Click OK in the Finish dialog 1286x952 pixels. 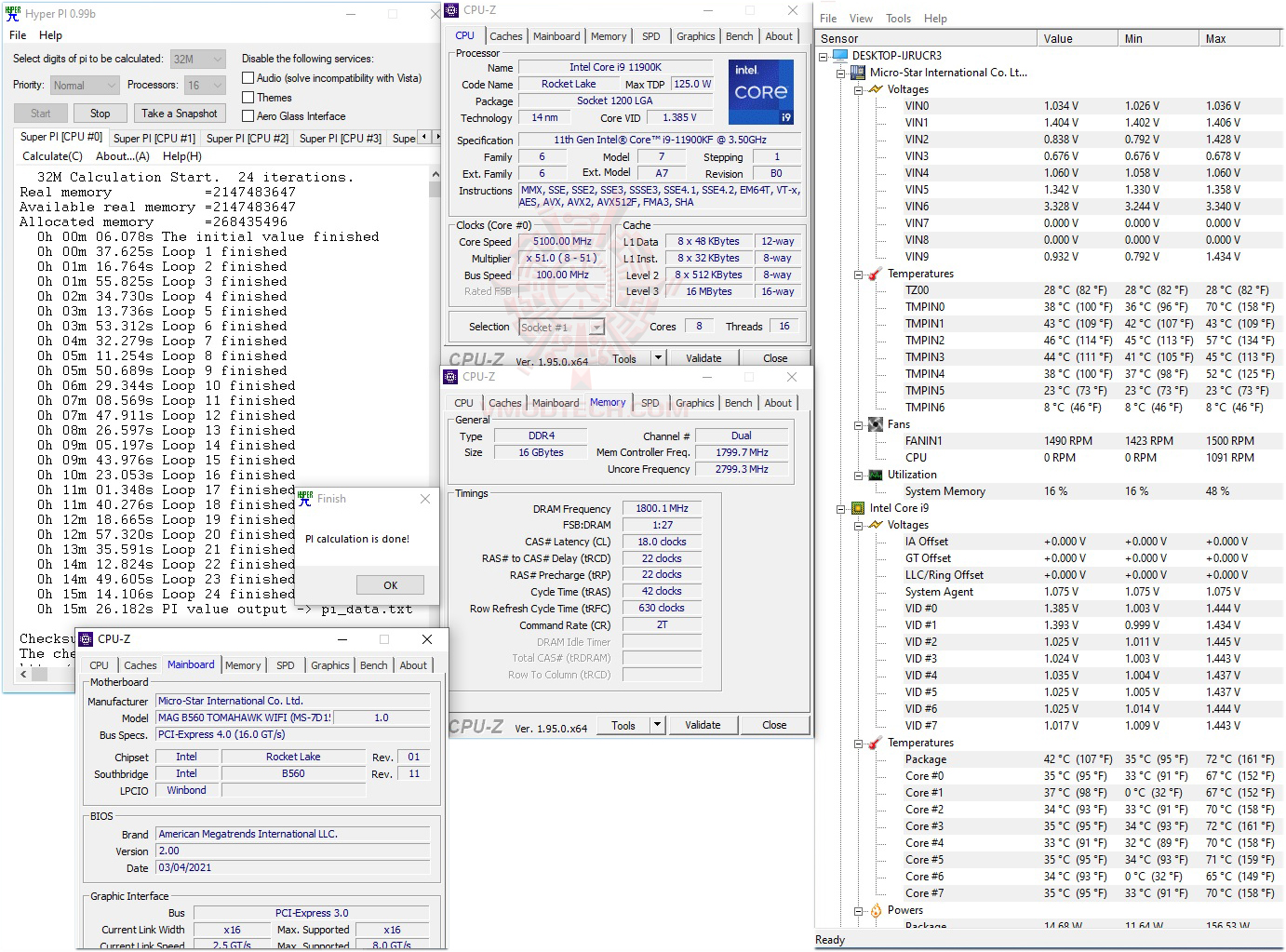(391, 585)
